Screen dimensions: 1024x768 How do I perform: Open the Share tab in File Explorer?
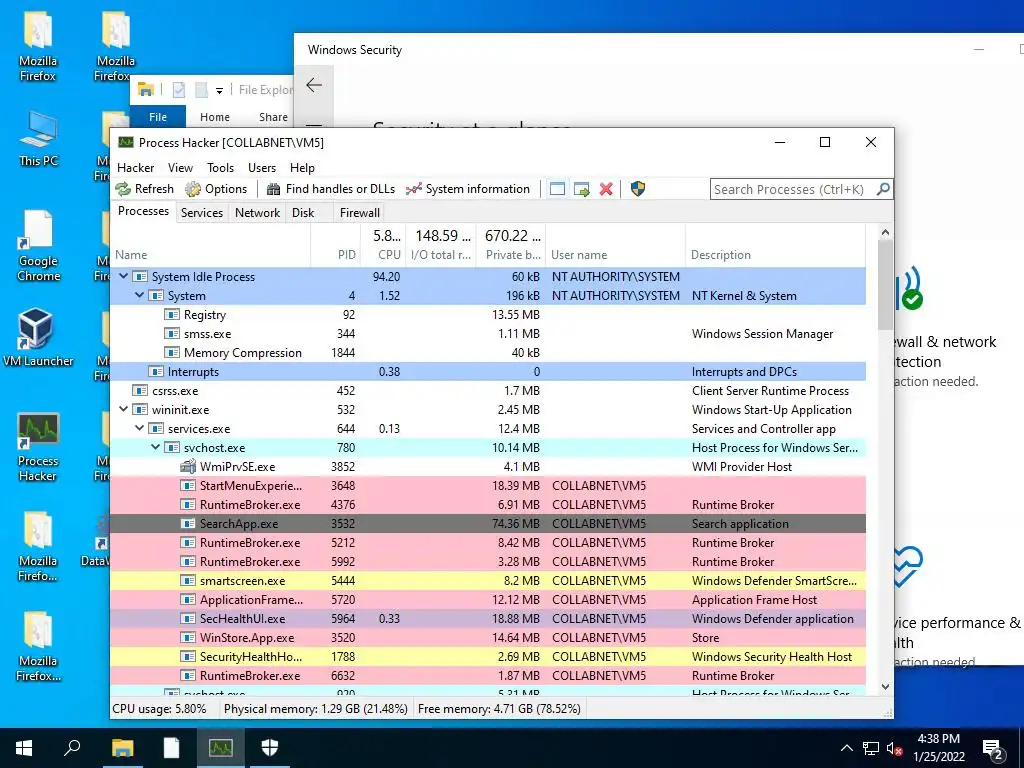[x=273, y=117]
